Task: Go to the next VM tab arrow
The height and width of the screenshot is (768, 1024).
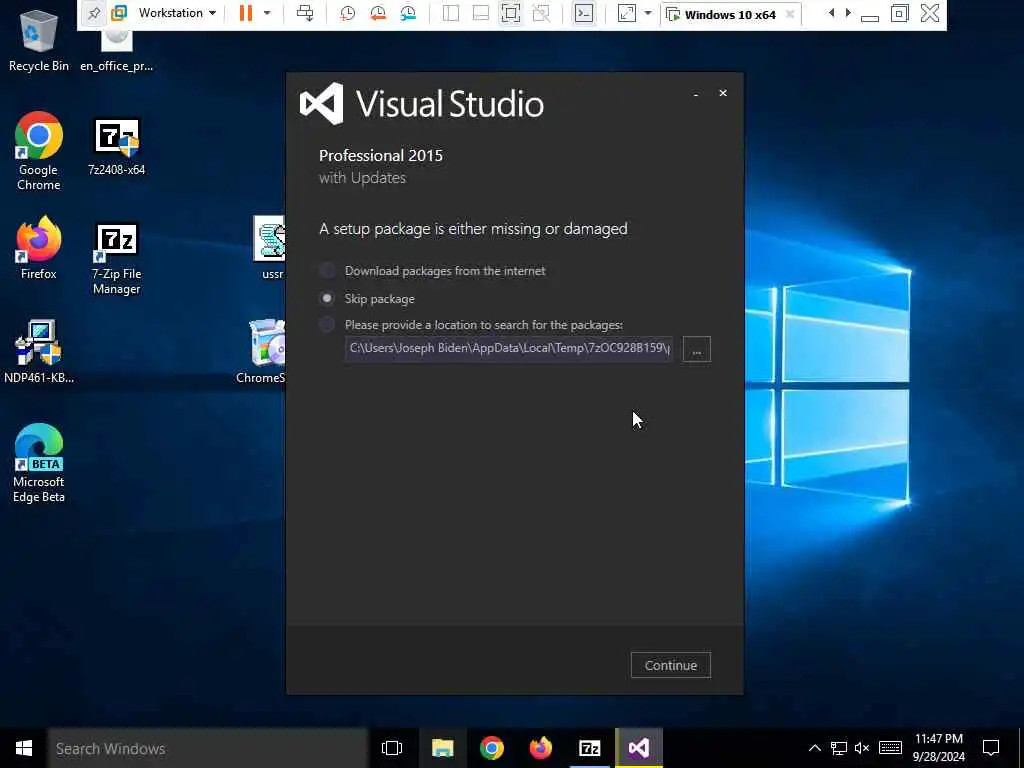Action: 848,13
